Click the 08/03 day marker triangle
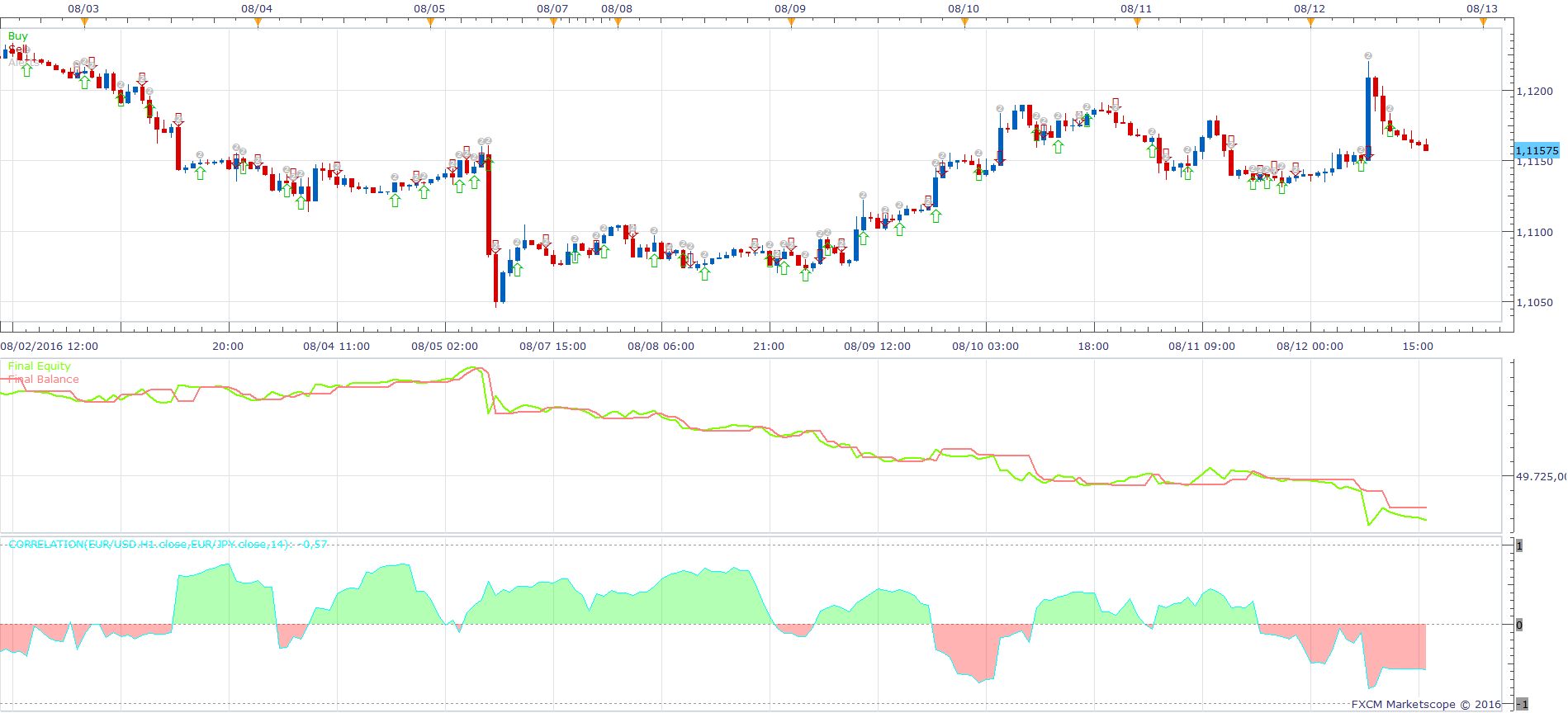The image size is (1568, 713). (x=84, y=23)
